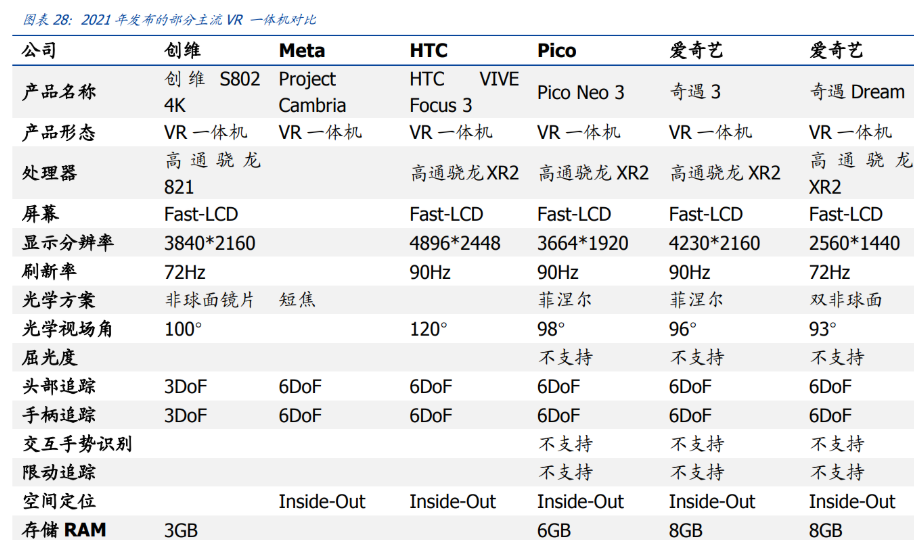Click the 奇遇 3 product name
The height and width of the screenshot is (540, 914).
[x=695, y=92]
